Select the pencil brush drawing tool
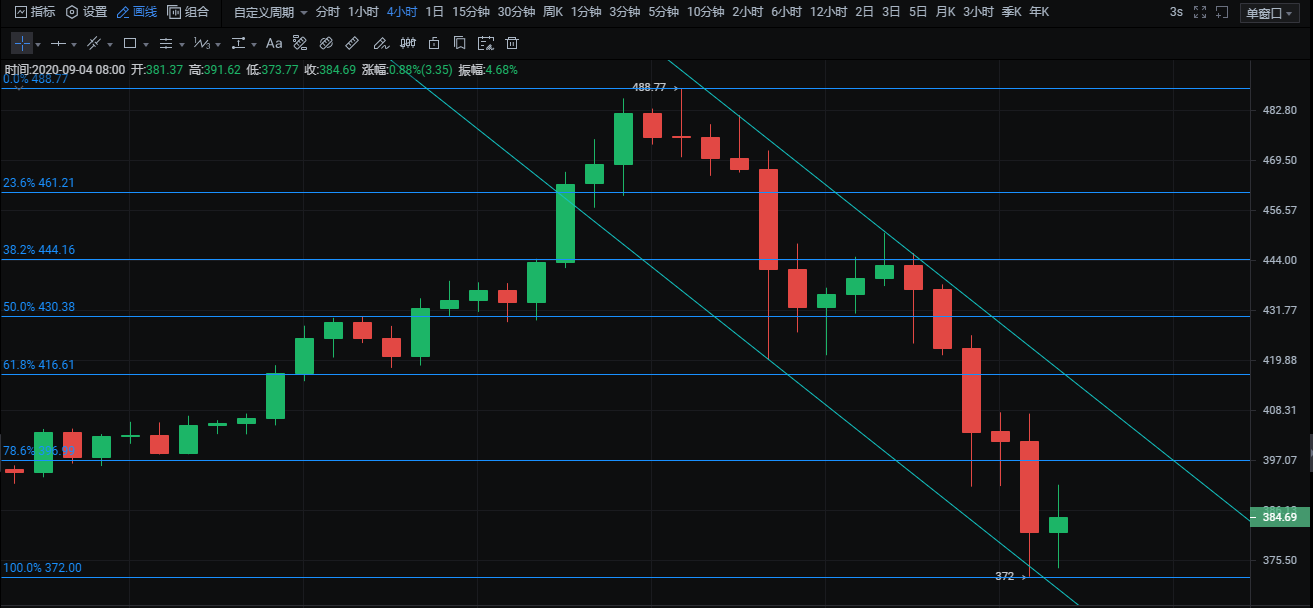The image size is (1313, 608). (x=379, y=44)
